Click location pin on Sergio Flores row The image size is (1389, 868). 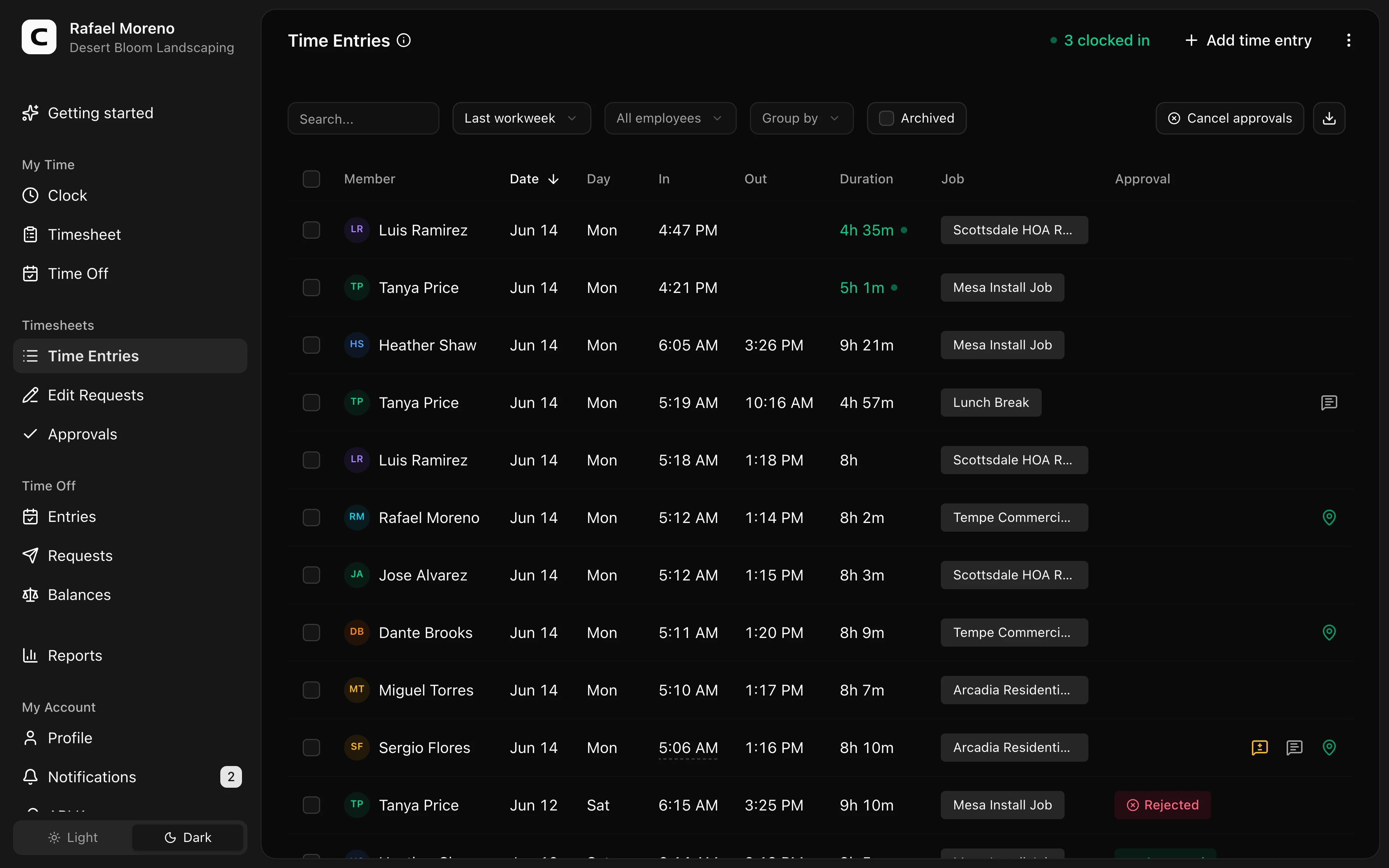coord(1329,748)
